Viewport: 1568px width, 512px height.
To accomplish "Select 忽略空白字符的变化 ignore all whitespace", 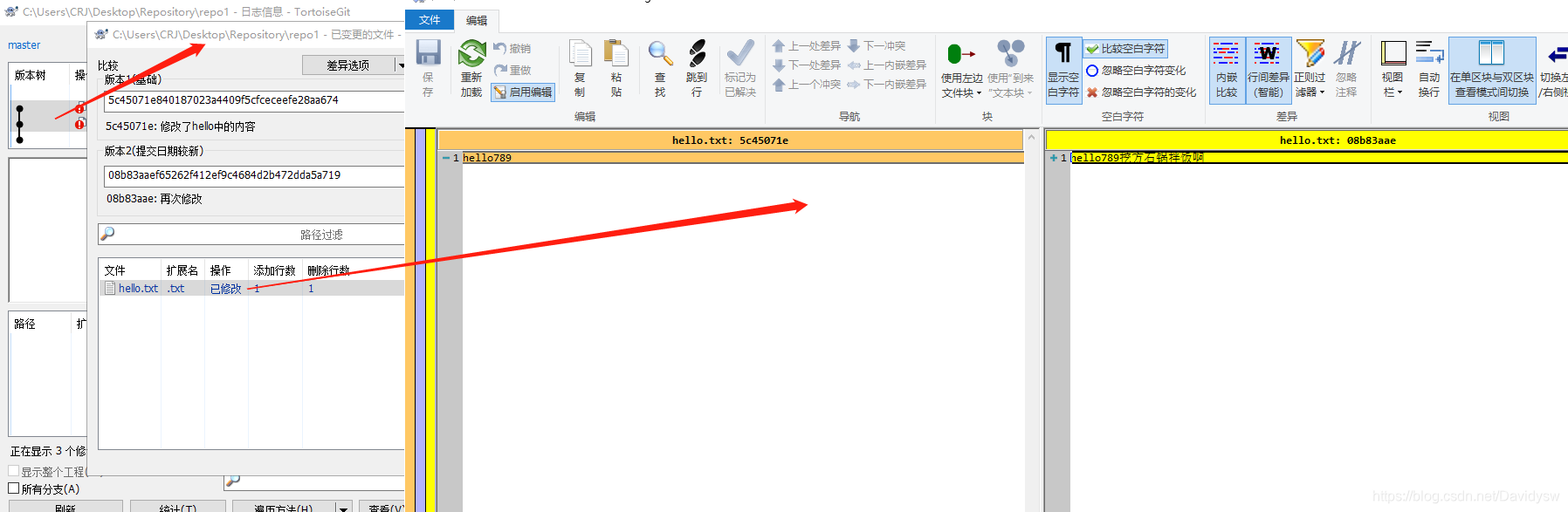I will [1141, 92].
